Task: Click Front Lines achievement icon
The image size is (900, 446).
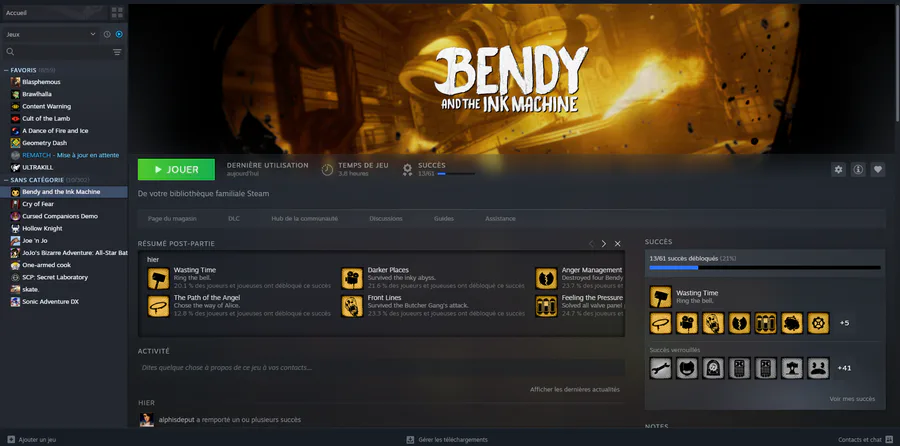Action: tap(352, 306)
